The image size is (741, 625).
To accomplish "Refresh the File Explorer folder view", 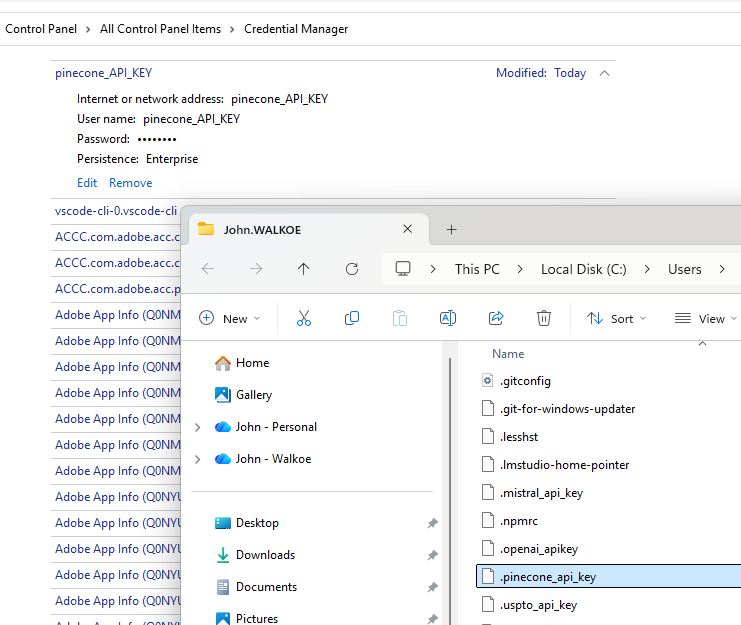I will coord(352,269).
